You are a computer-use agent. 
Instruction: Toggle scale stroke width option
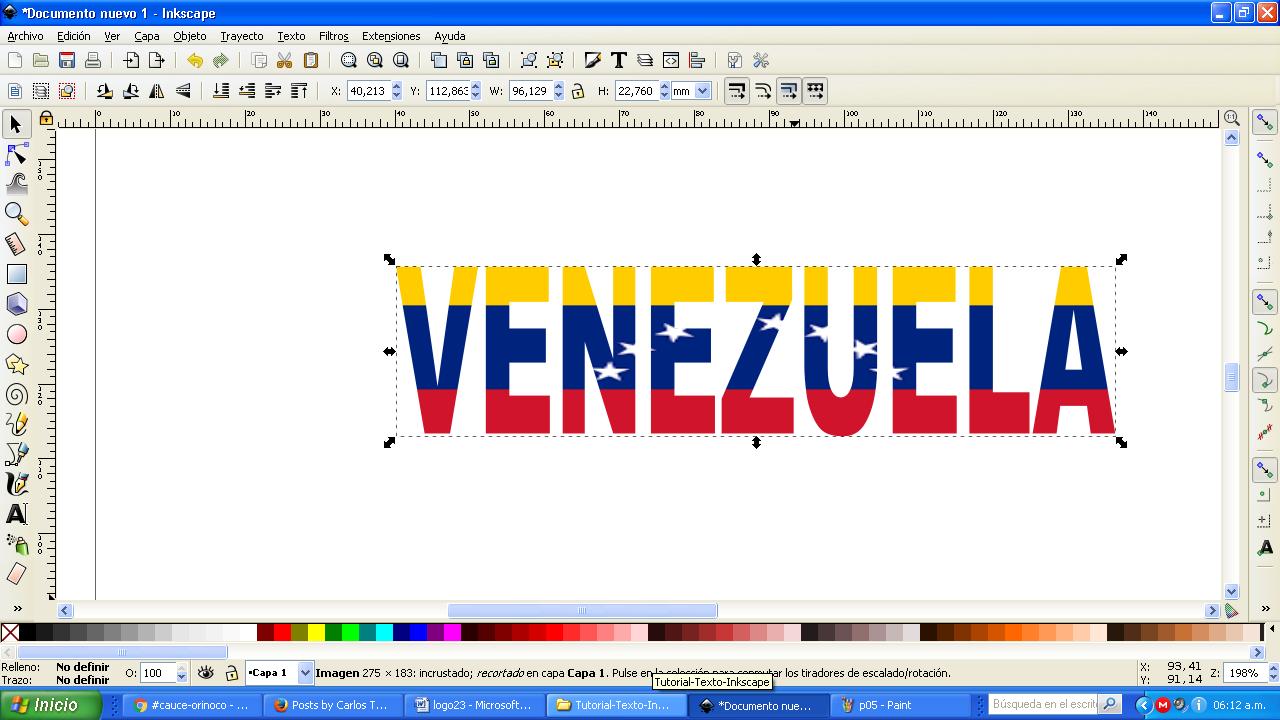pyautogui.click(x=737, y=91)
